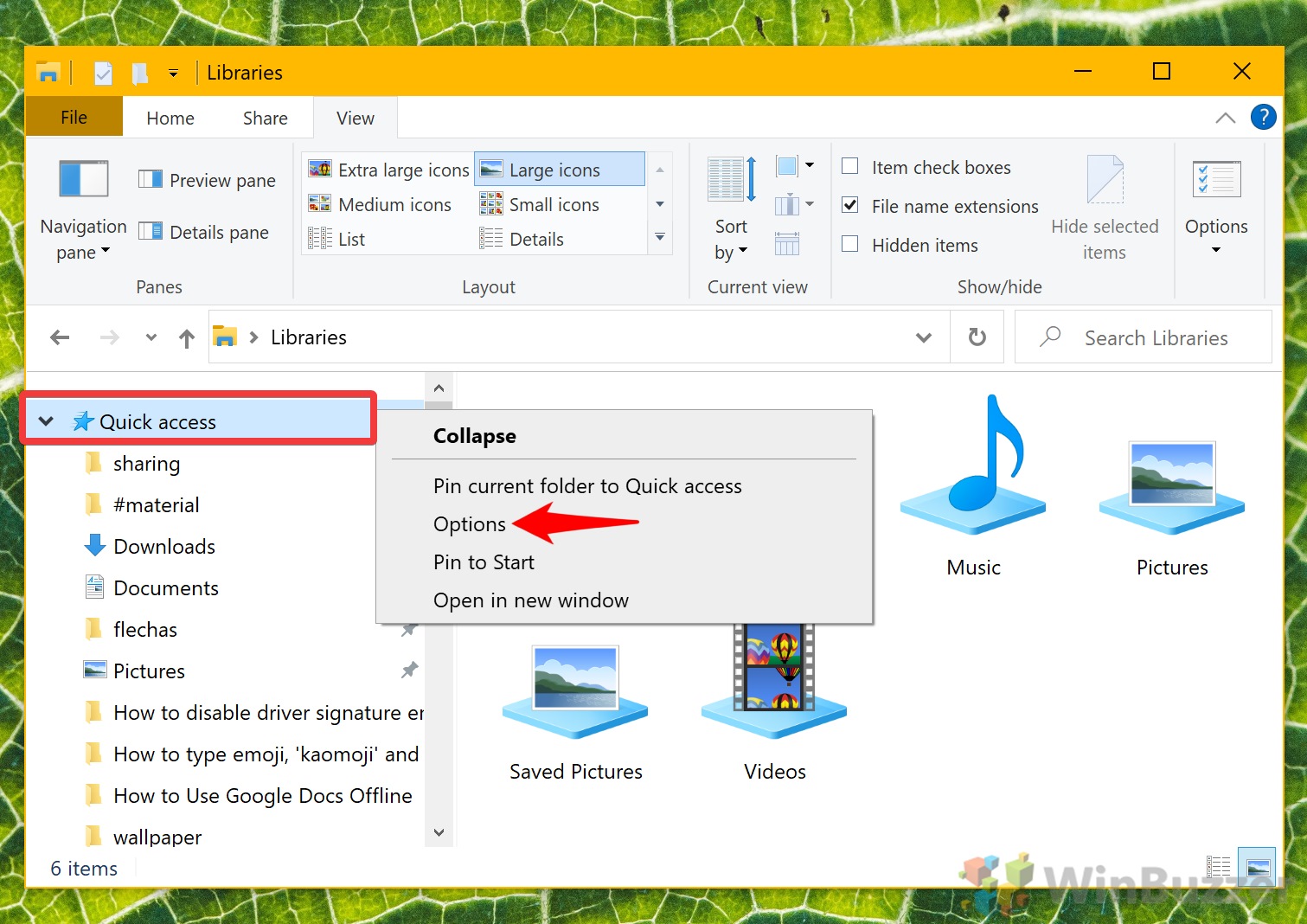Uncheck File name extensions
Image resolution: width=1307 pixels, height=924 pixels.
850,205
